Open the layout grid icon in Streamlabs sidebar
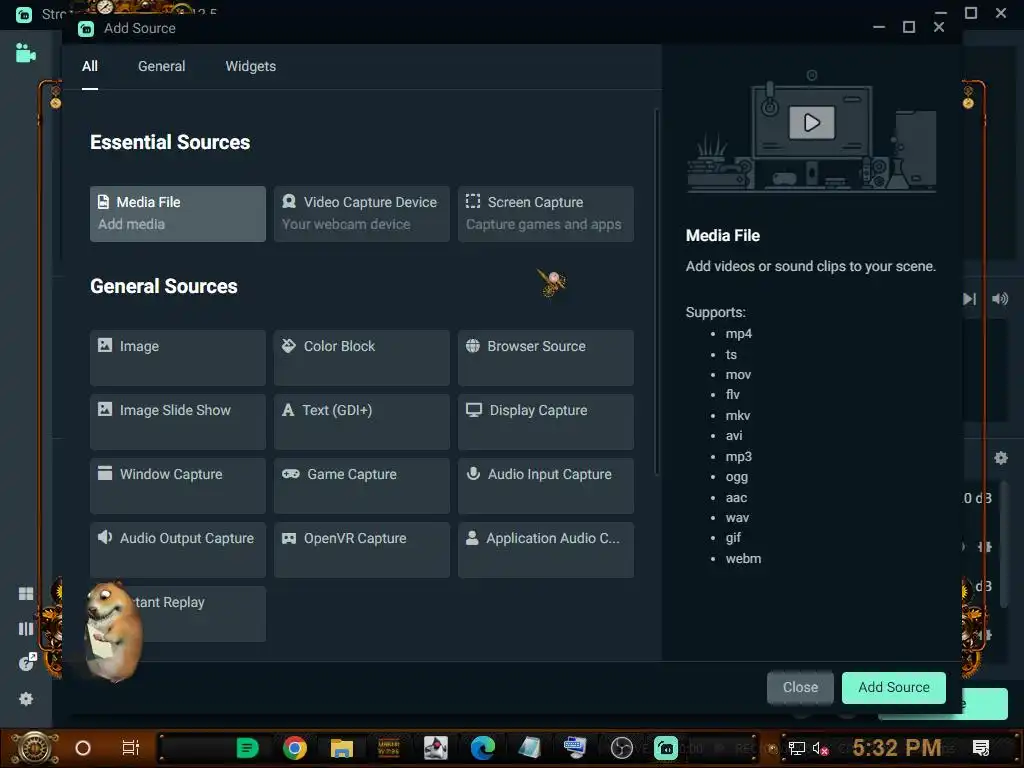This screenshot has width=1024, height=768. pyautogui.click(x=26, y=594)
